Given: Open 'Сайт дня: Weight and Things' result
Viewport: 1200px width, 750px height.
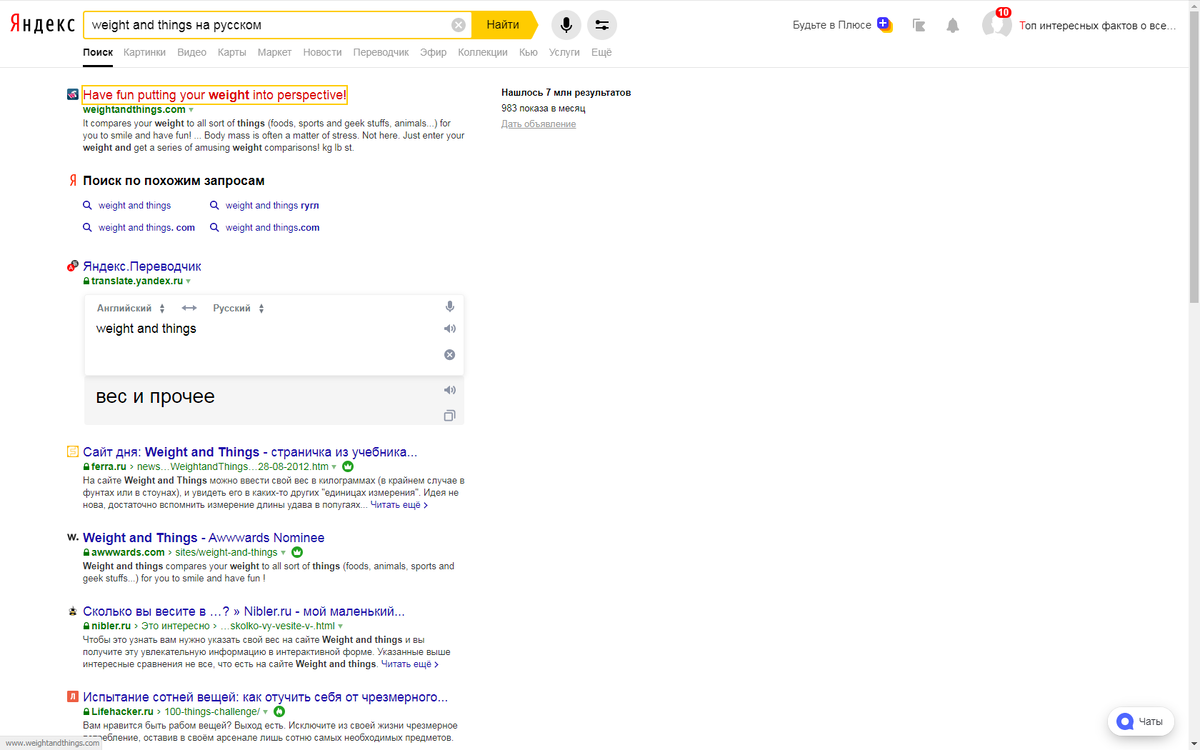Looking at the screenshot, I should (x=250, y=452).
